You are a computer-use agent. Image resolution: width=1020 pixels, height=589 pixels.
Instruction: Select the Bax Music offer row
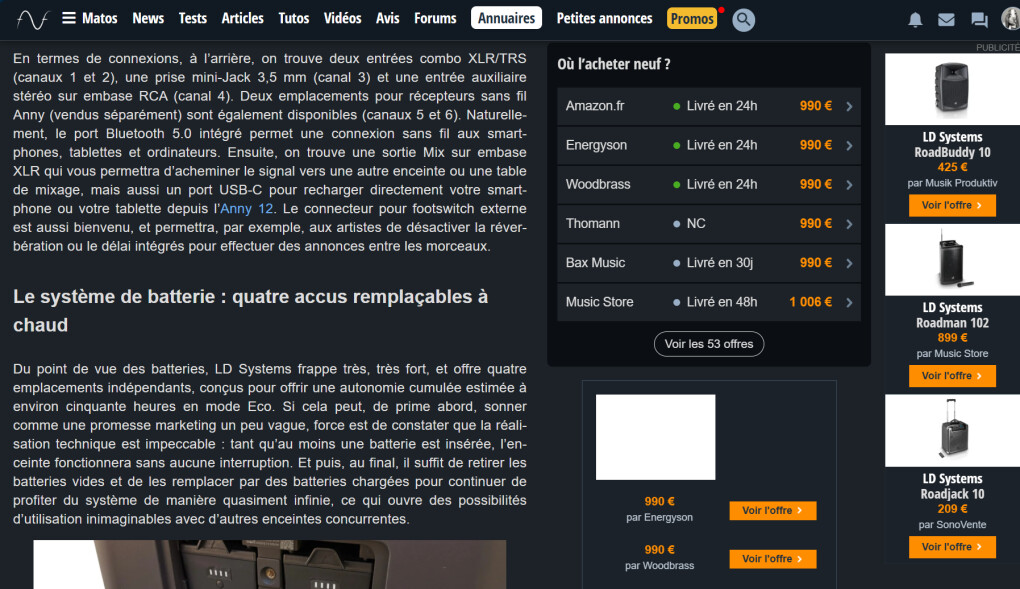708,263
